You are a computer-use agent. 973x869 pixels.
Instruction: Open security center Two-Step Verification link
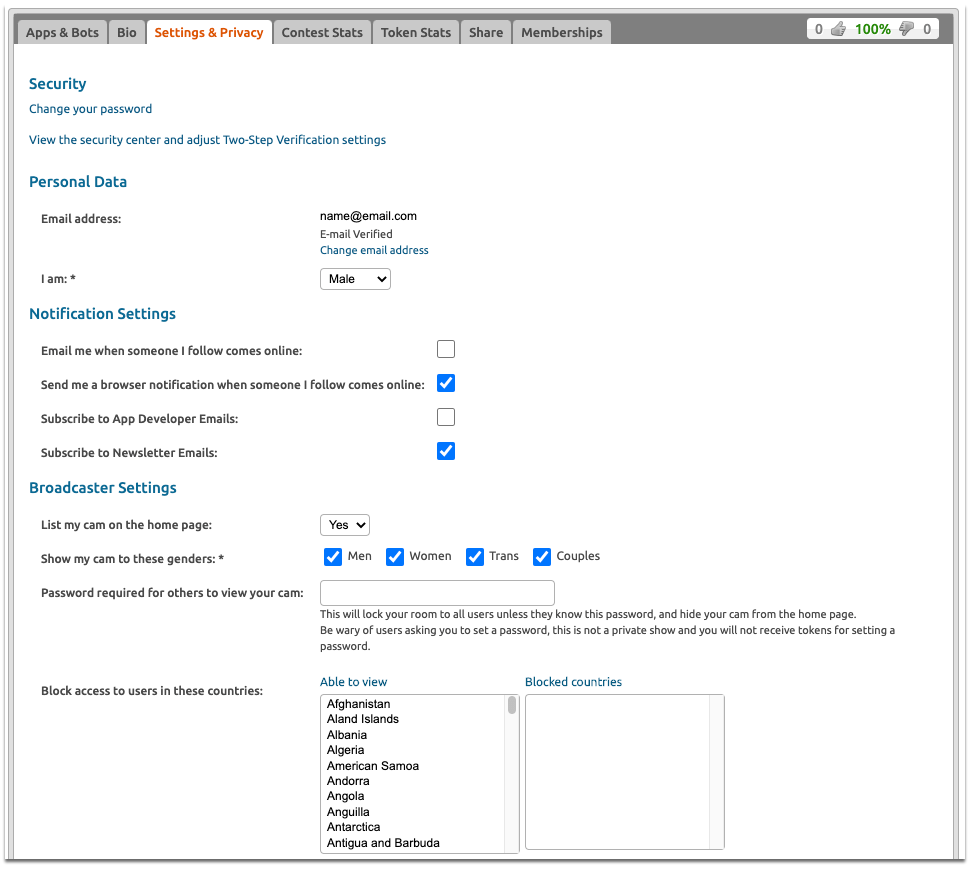(x=207, y=140)
